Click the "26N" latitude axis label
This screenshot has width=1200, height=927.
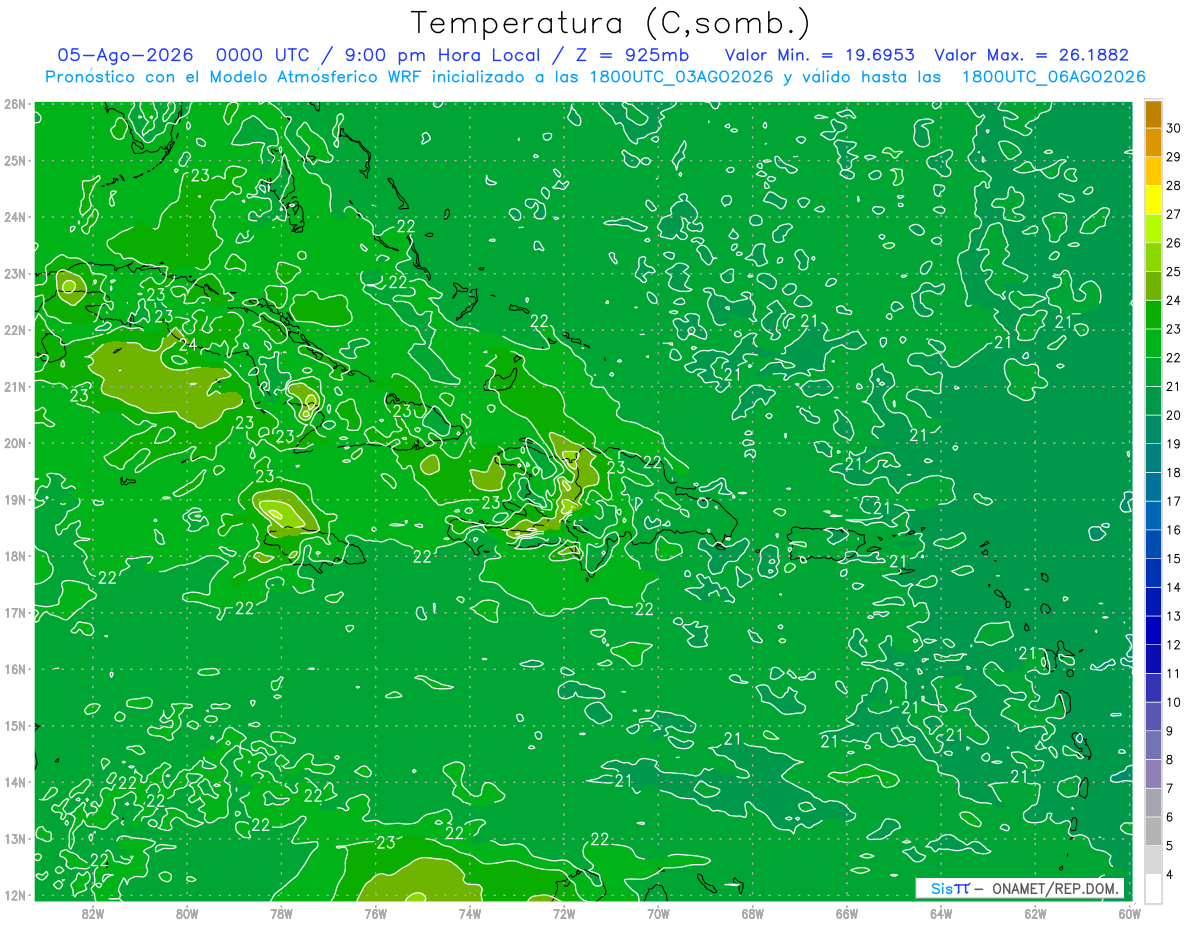point(15,104)
